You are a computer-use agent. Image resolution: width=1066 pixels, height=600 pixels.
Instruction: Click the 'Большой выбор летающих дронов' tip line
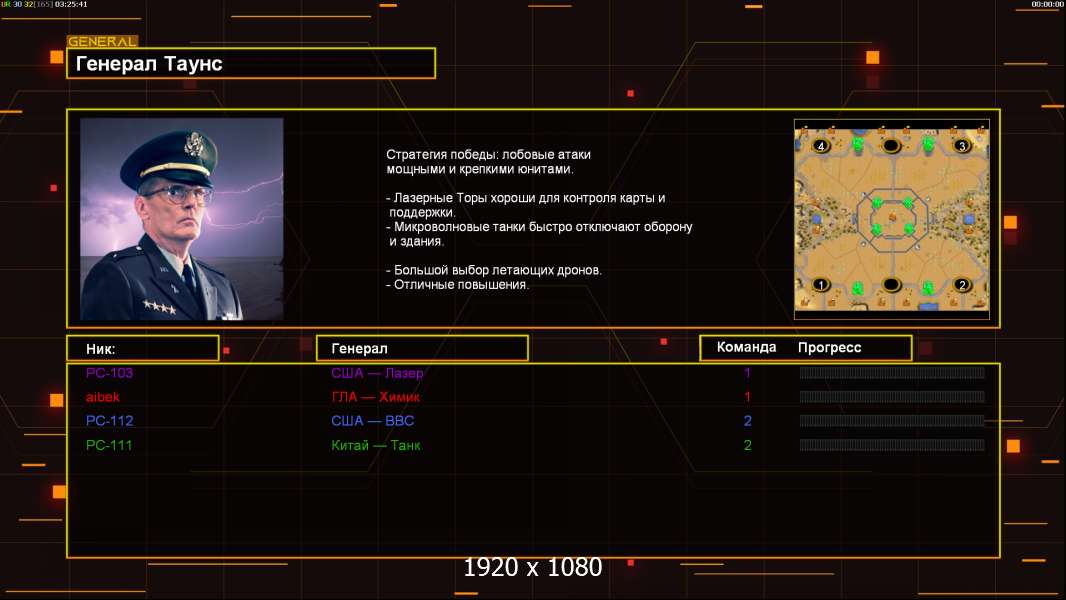click(x=494, y=270)
